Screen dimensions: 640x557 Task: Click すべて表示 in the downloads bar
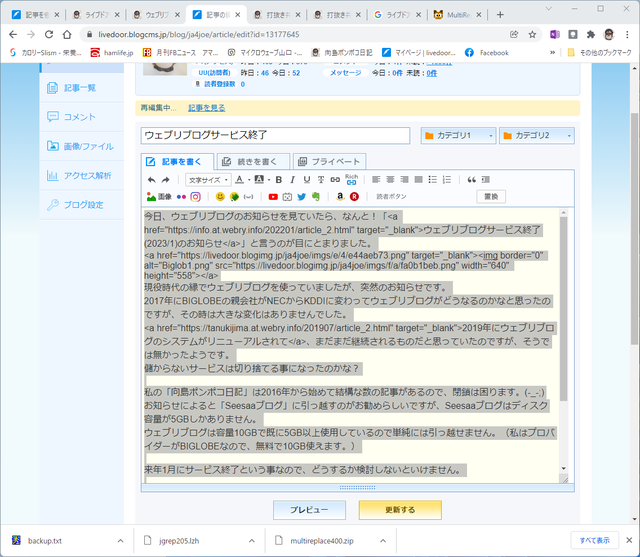pos(594,540)
